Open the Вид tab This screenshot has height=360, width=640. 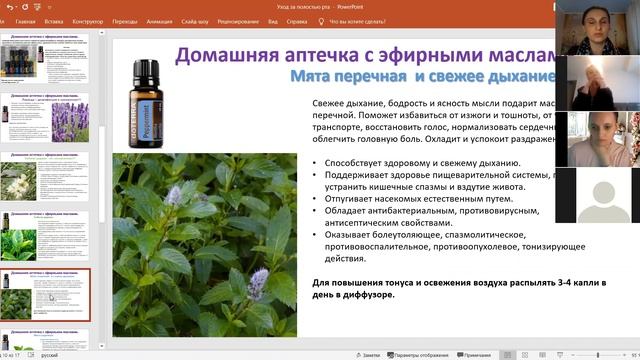(x=273, y=22)
